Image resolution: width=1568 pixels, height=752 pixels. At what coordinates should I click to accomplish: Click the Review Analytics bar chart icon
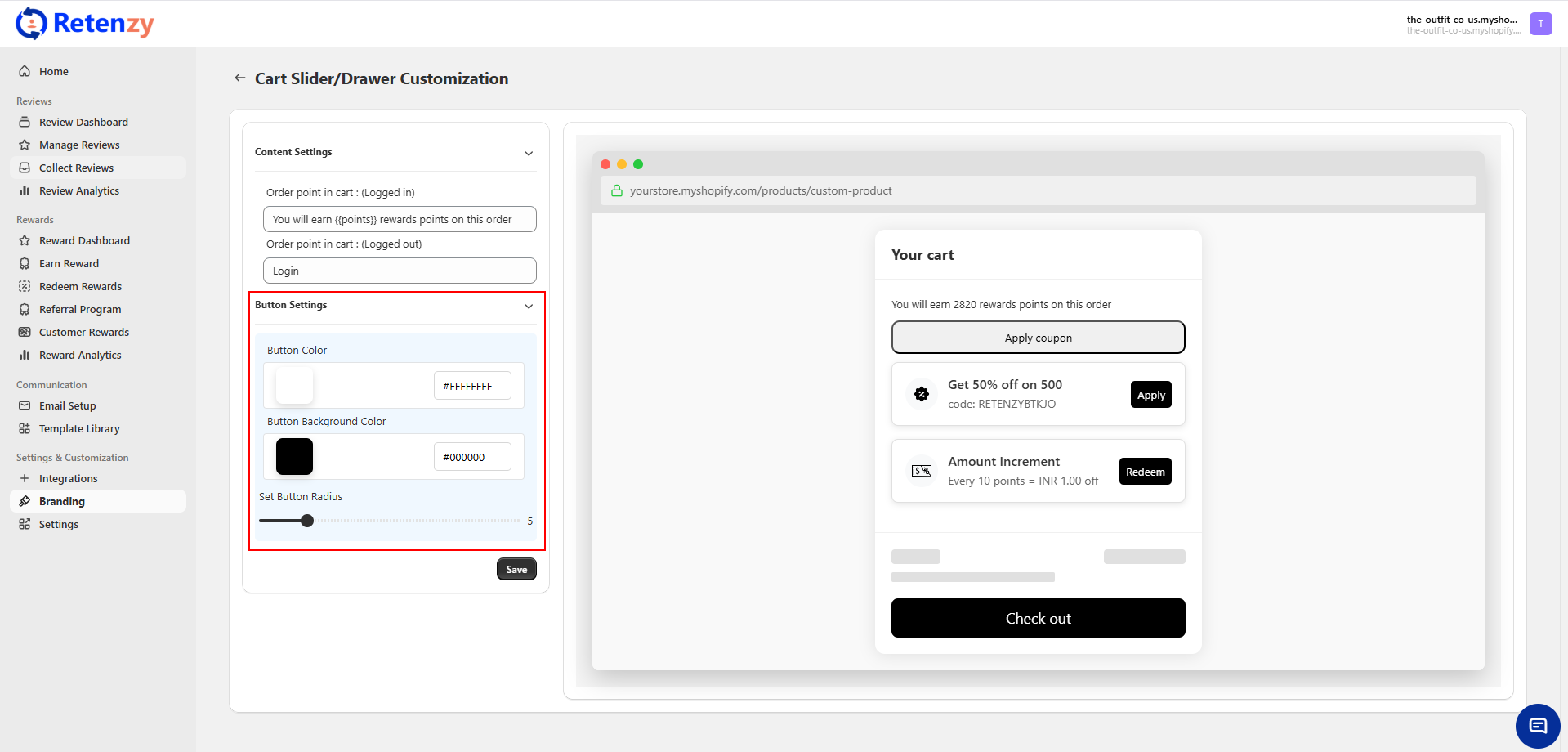tap(25, 191)
